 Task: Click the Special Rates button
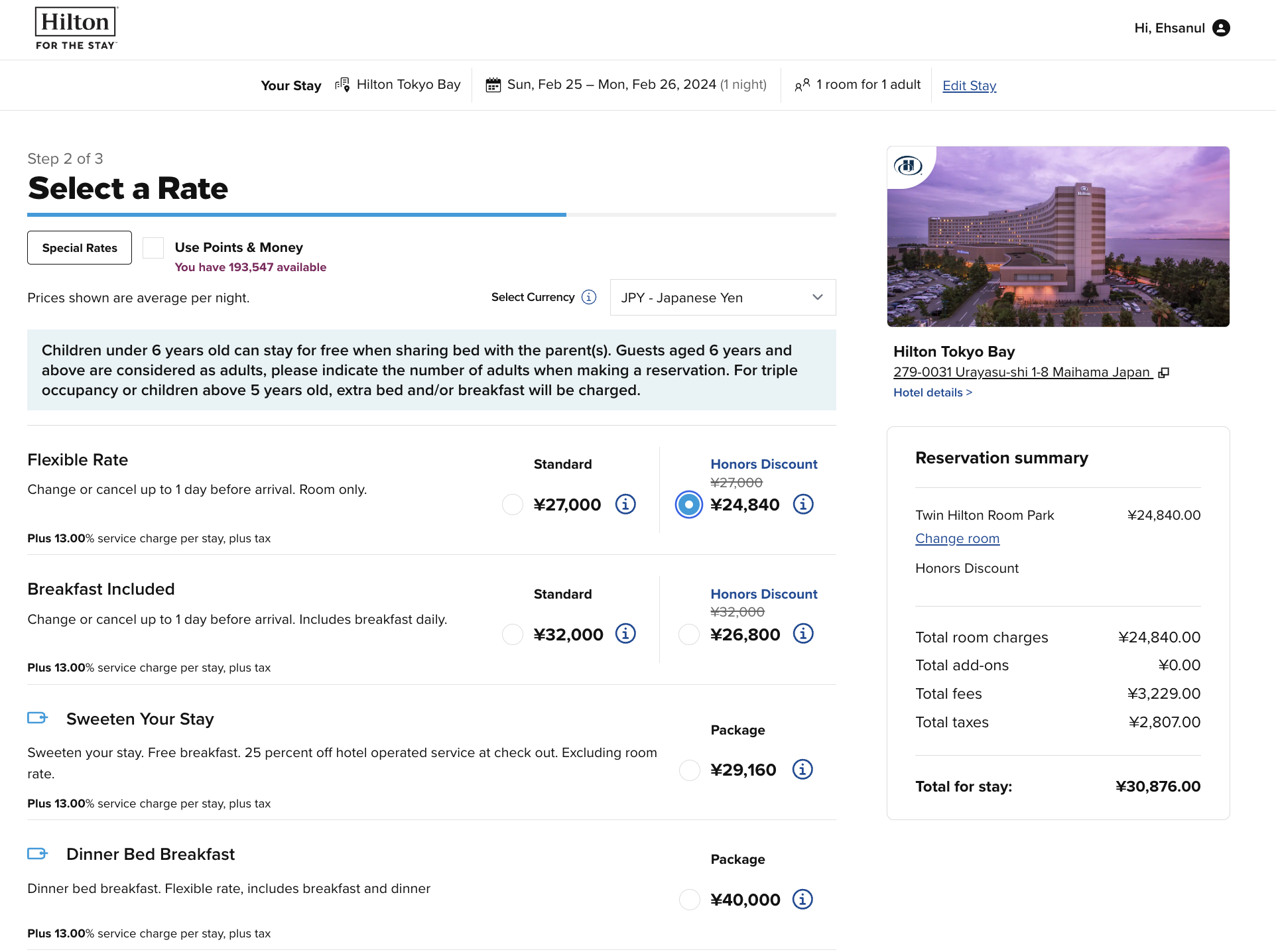[80, 248]
